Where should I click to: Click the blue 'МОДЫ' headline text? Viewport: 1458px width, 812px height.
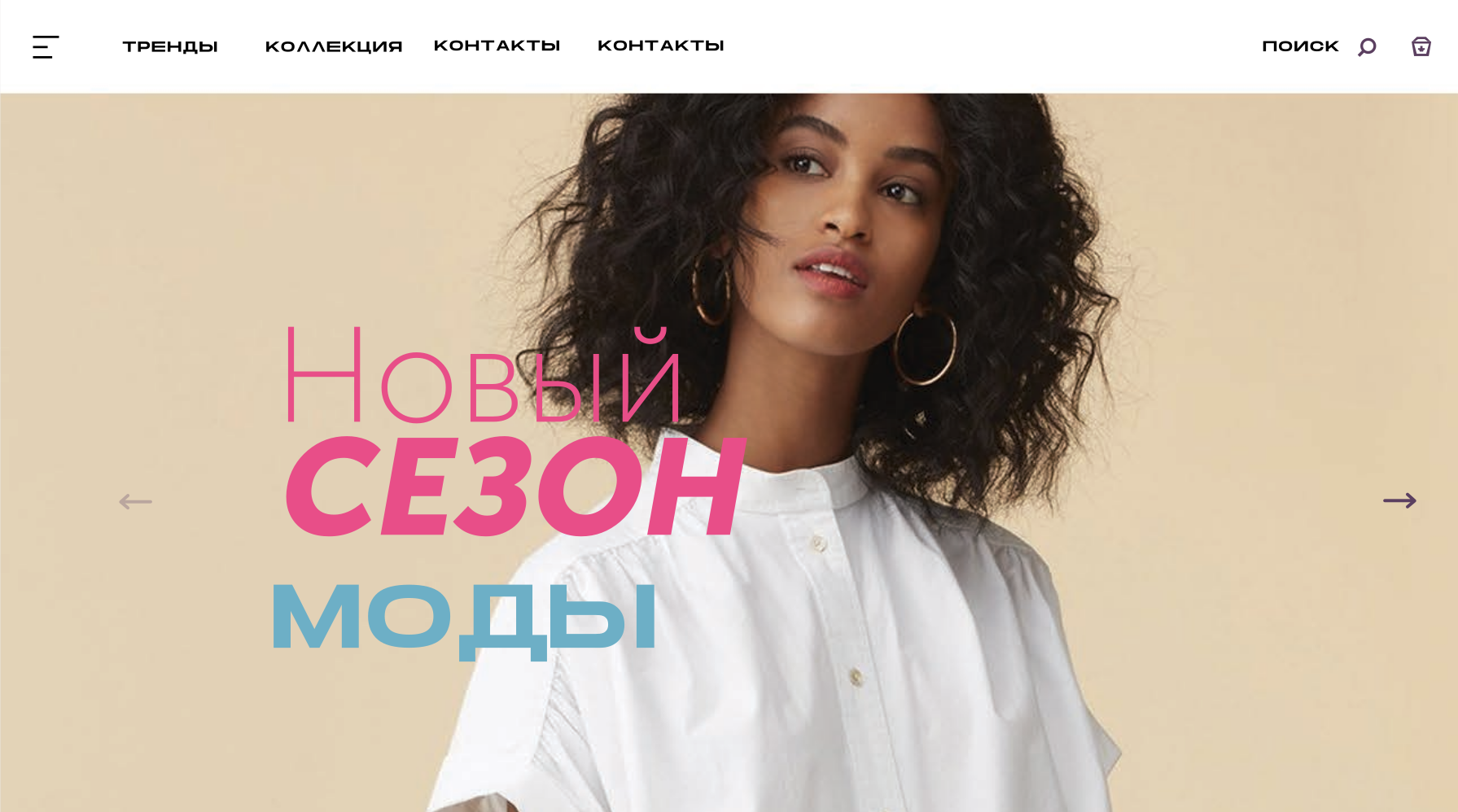(463, 618)
